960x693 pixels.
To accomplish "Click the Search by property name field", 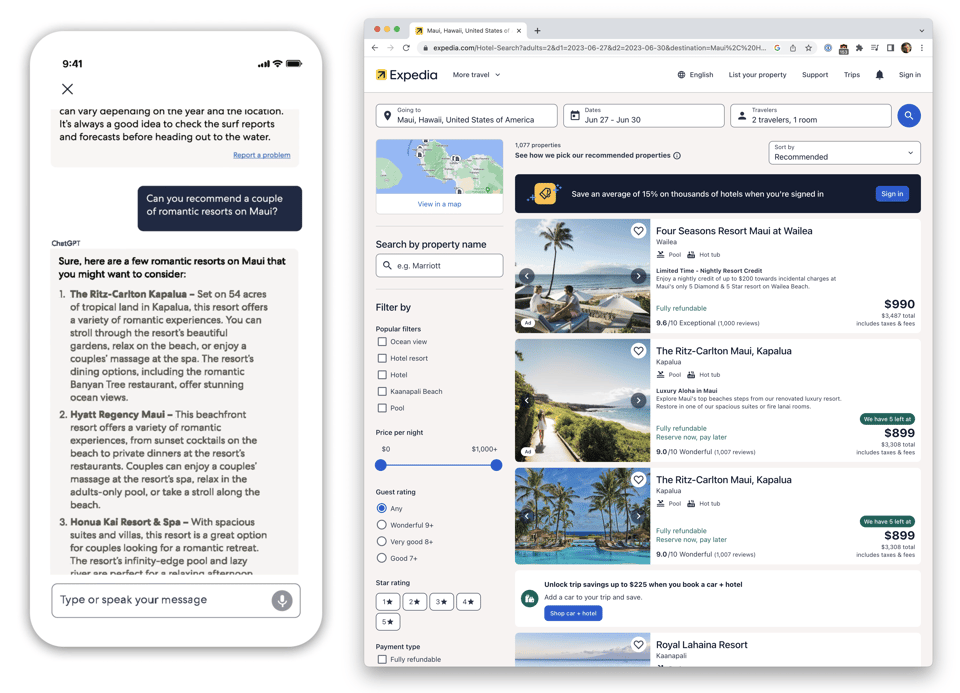I will [x=440, y=266].
